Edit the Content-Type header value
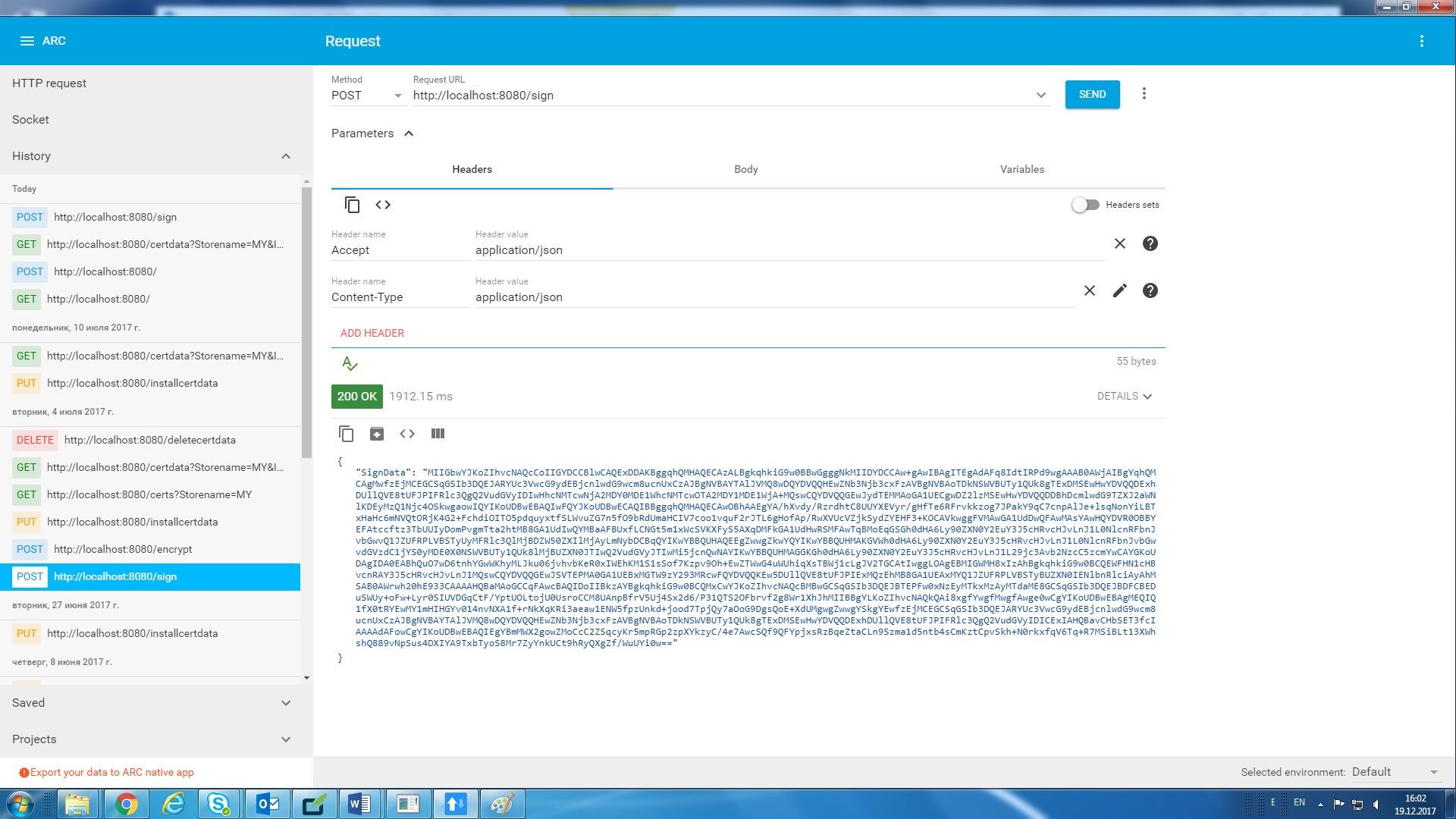 coord(1119,290)
